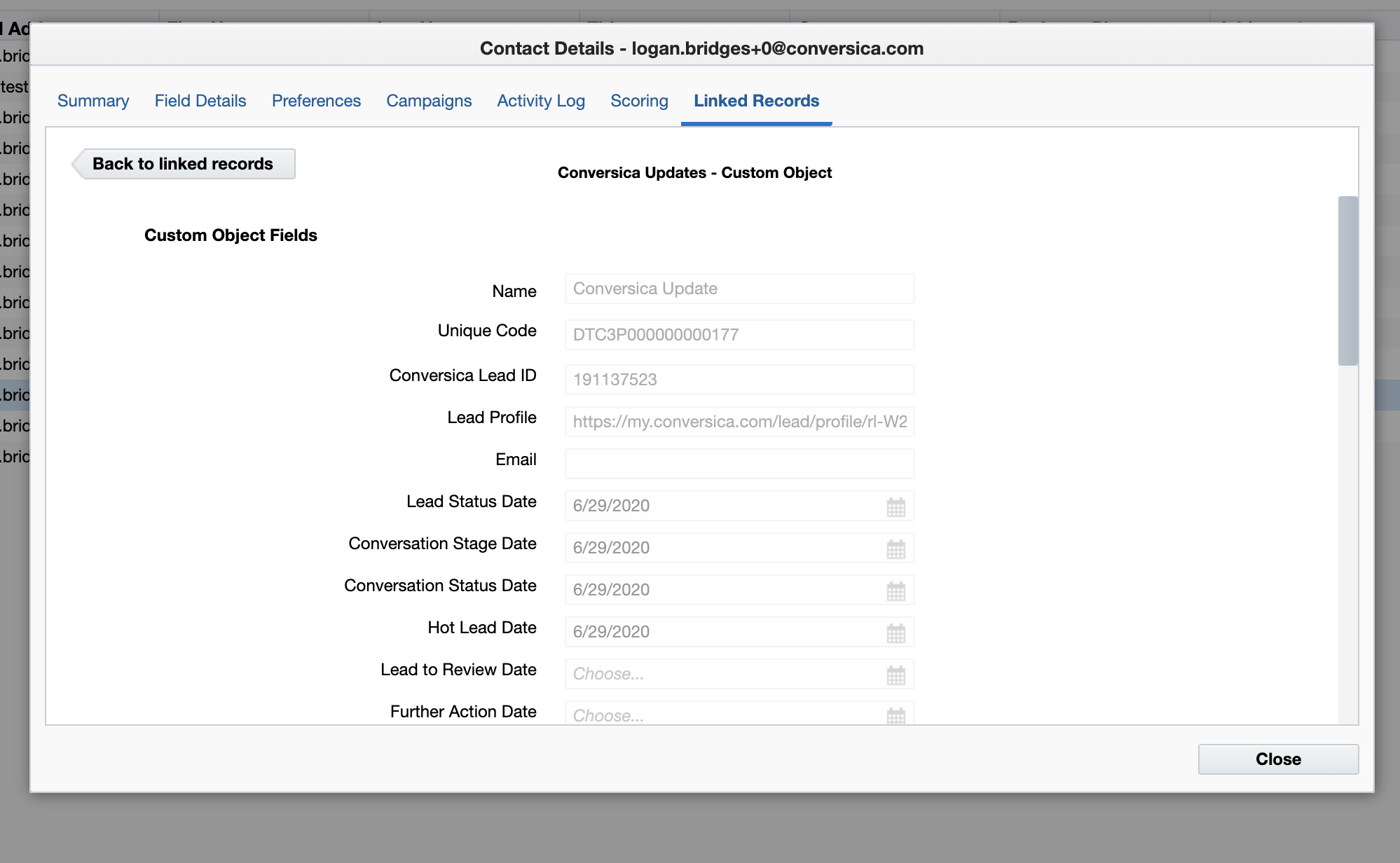Screen dimensions: 1400x863
Task: Open calendar picker for Hot Lead Date
Action: pyautogui.click(x=896, y=633)
